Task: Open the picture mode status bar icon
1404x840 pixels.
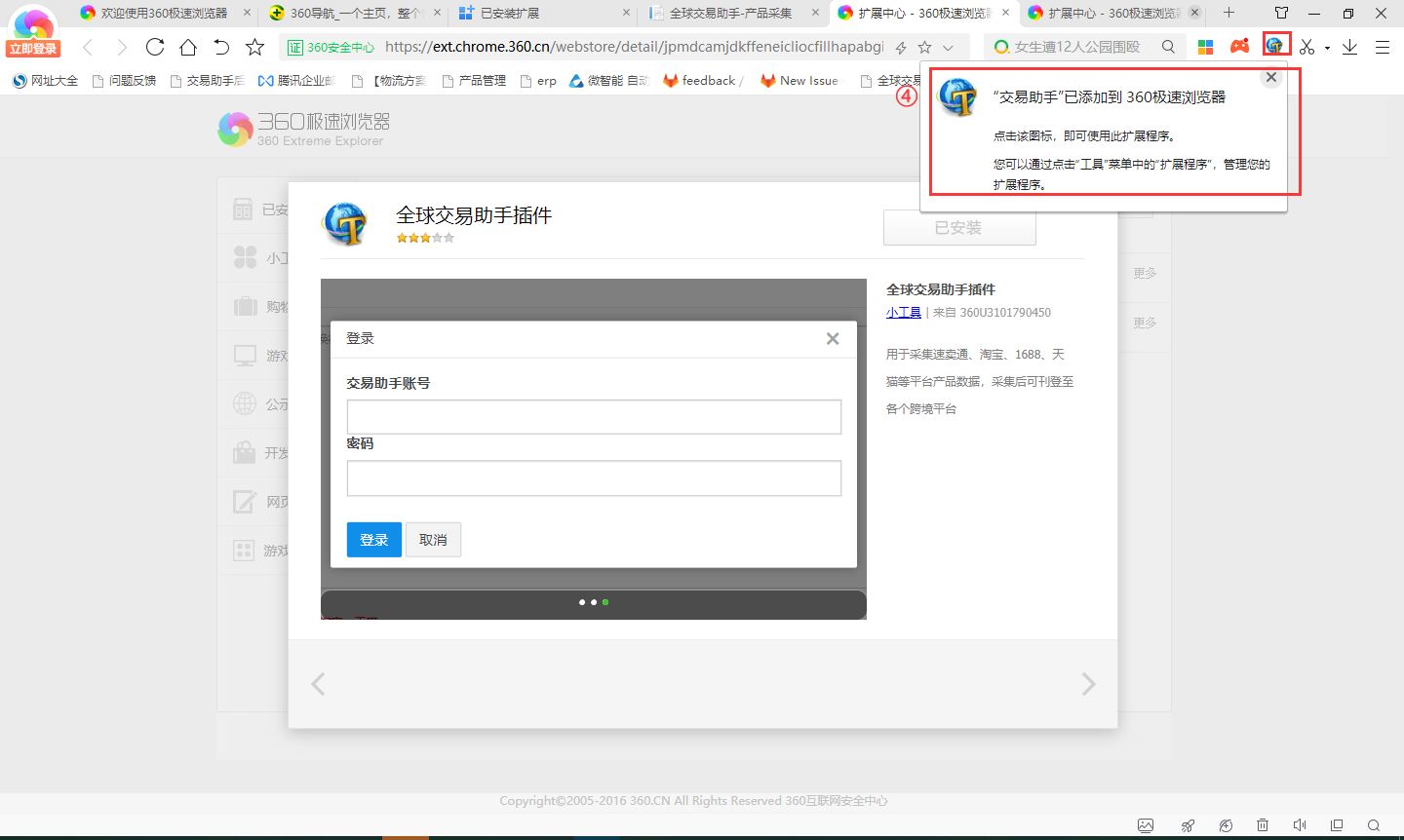Action: click(1146, 825)
